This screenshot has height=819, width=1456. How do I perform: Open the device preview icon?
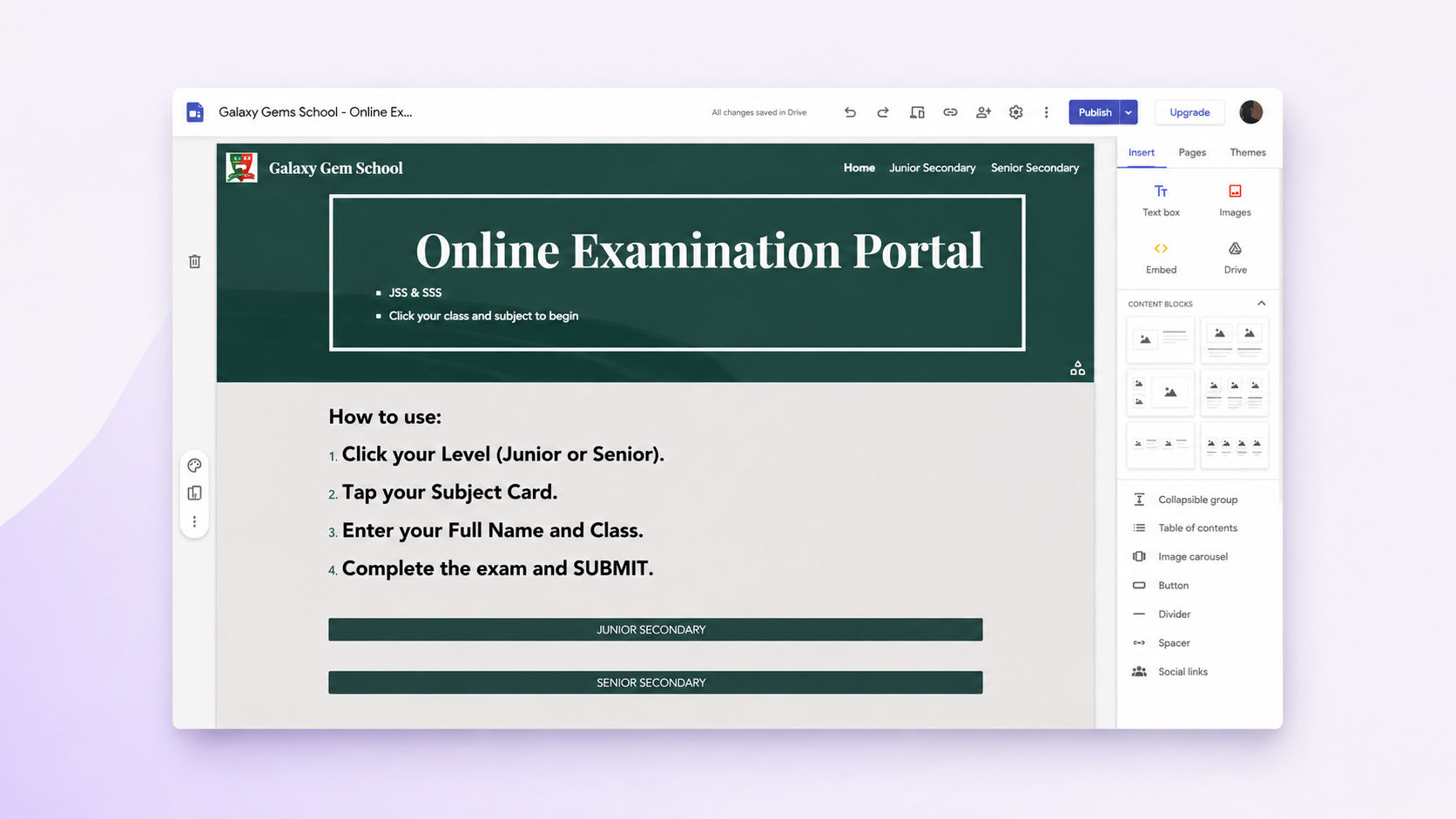(917, 112)
